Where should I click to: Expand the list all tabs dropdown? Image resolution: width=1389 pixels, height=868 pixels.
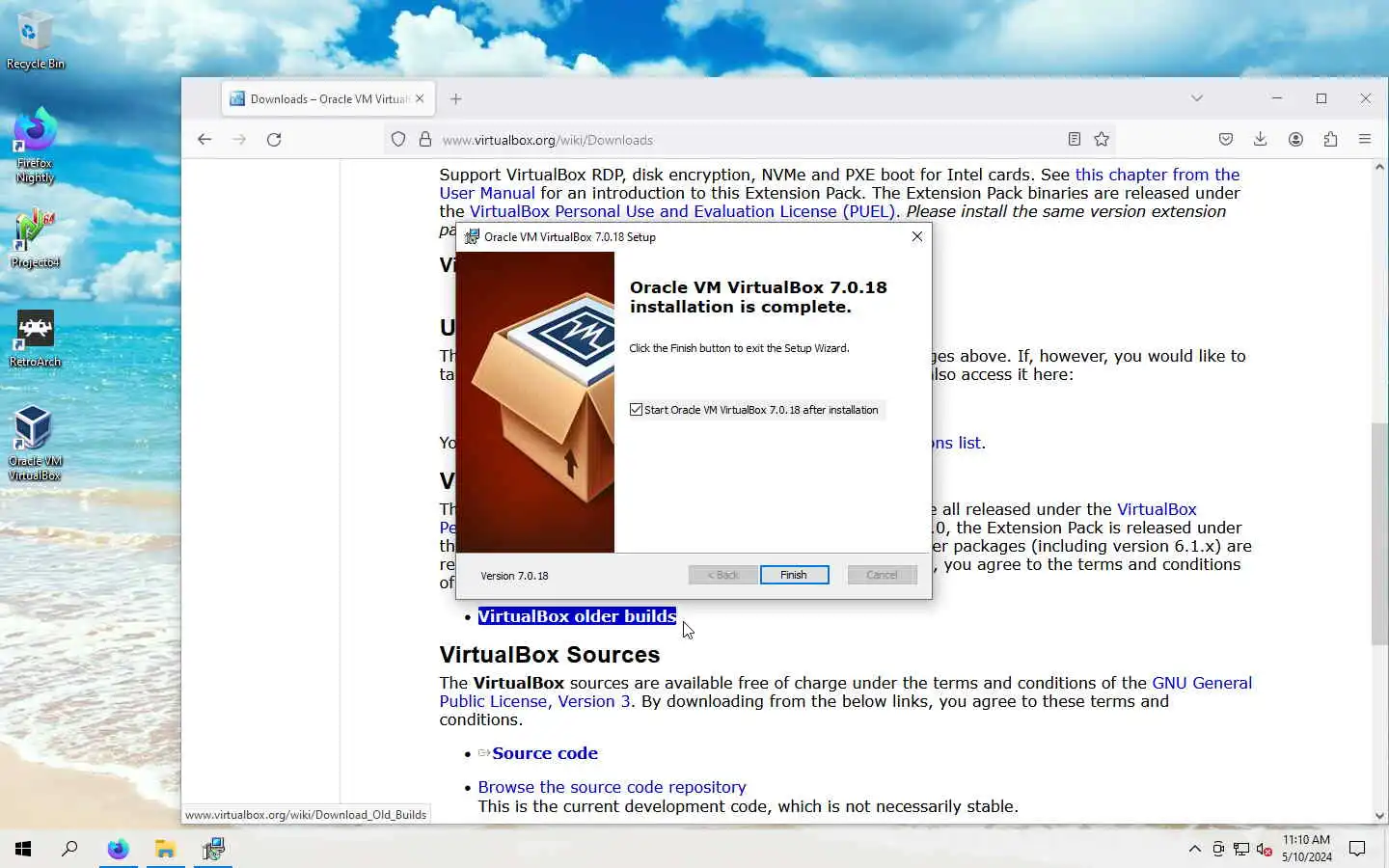click(1197, 98)
